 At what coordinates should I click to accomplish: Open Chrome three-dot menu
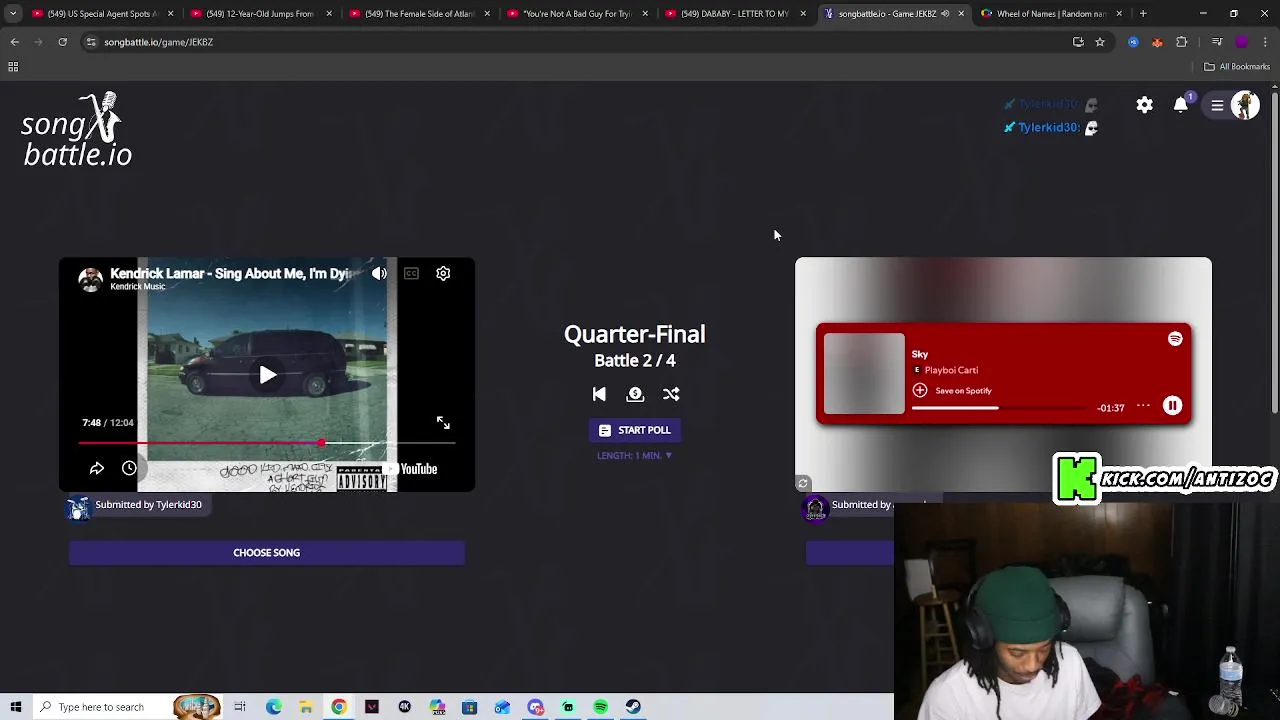(x=1266, y=42)
